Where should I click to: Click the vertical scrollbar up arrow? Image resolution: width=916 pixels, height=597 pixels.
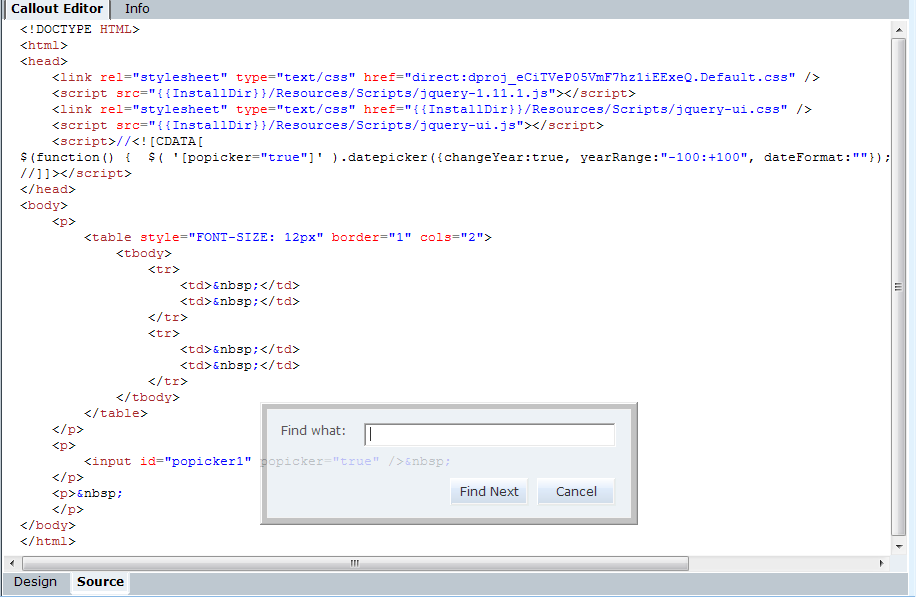898,29
